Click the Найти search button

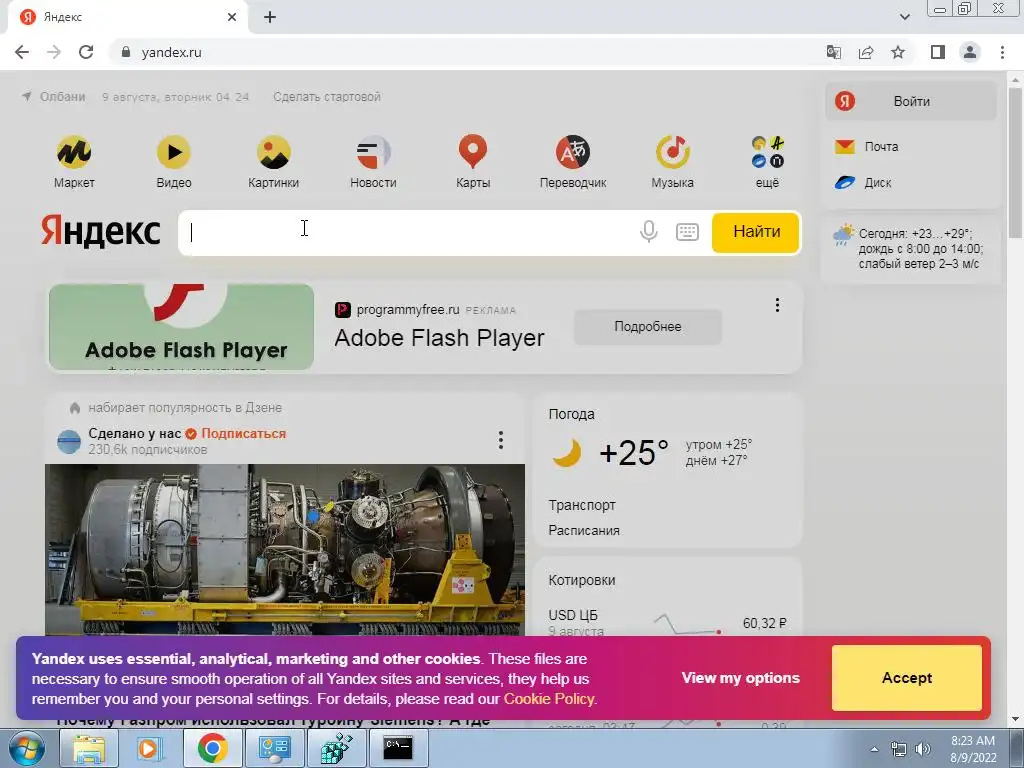point(756,232)
